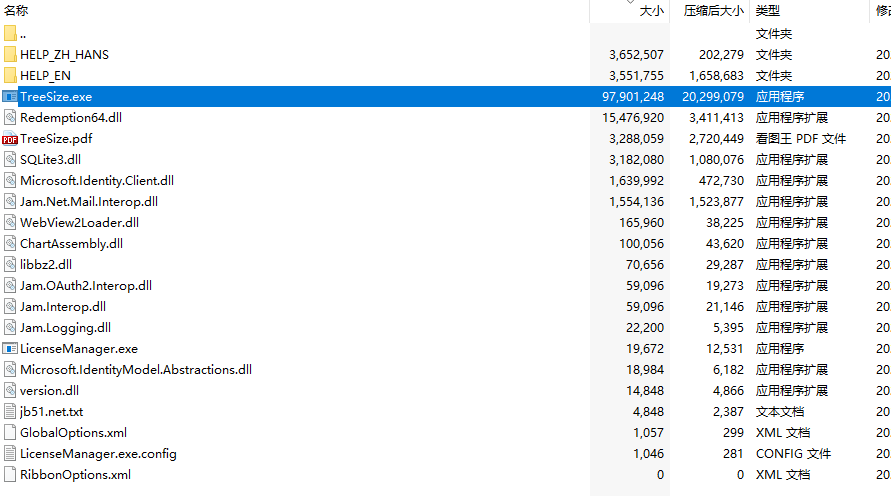Click the size value 165,960
Image resolution: width=891 pixels, height=496 pixels.
click(642, 223)
